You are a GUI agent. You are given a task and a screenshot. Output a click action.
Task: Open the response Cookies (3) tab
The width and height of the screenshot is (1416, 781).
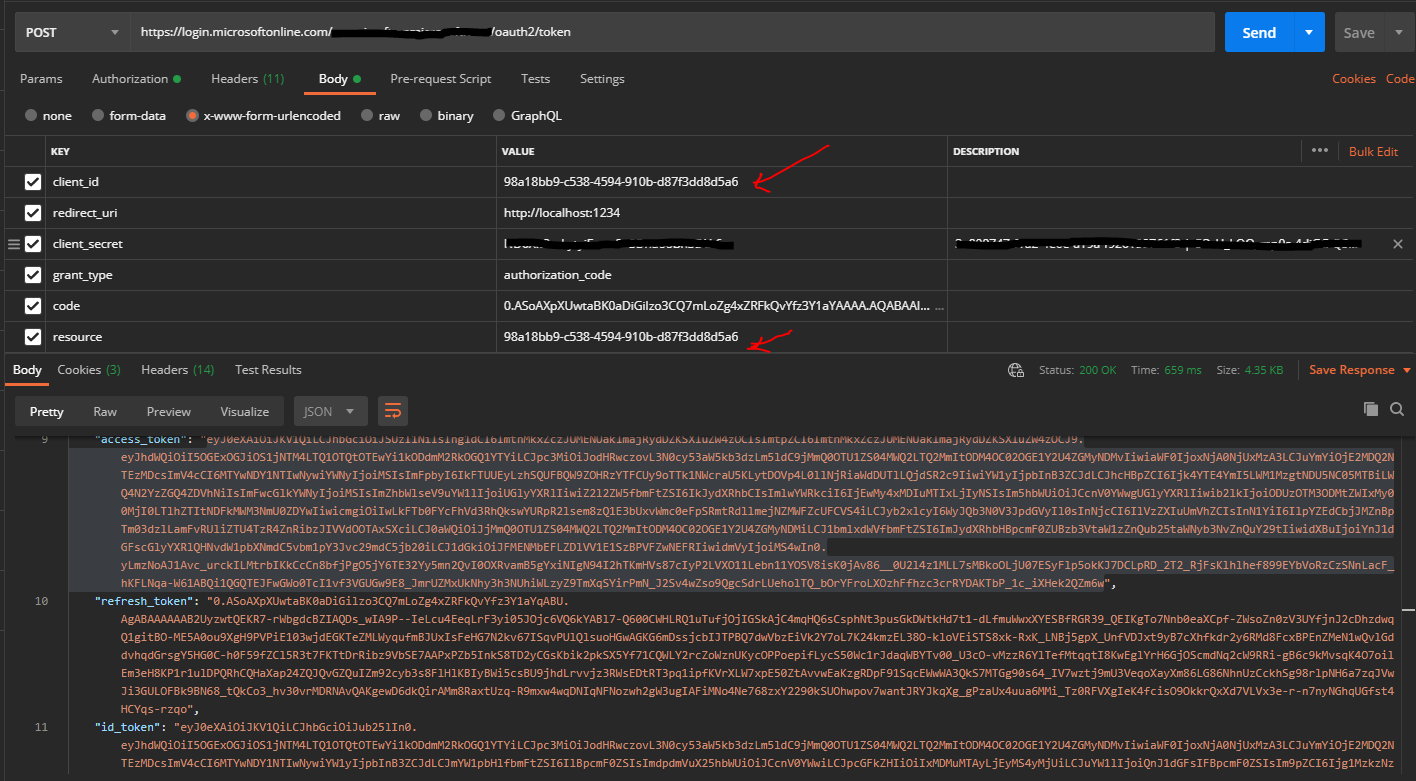pyautogui.click(x=89, y=370)
